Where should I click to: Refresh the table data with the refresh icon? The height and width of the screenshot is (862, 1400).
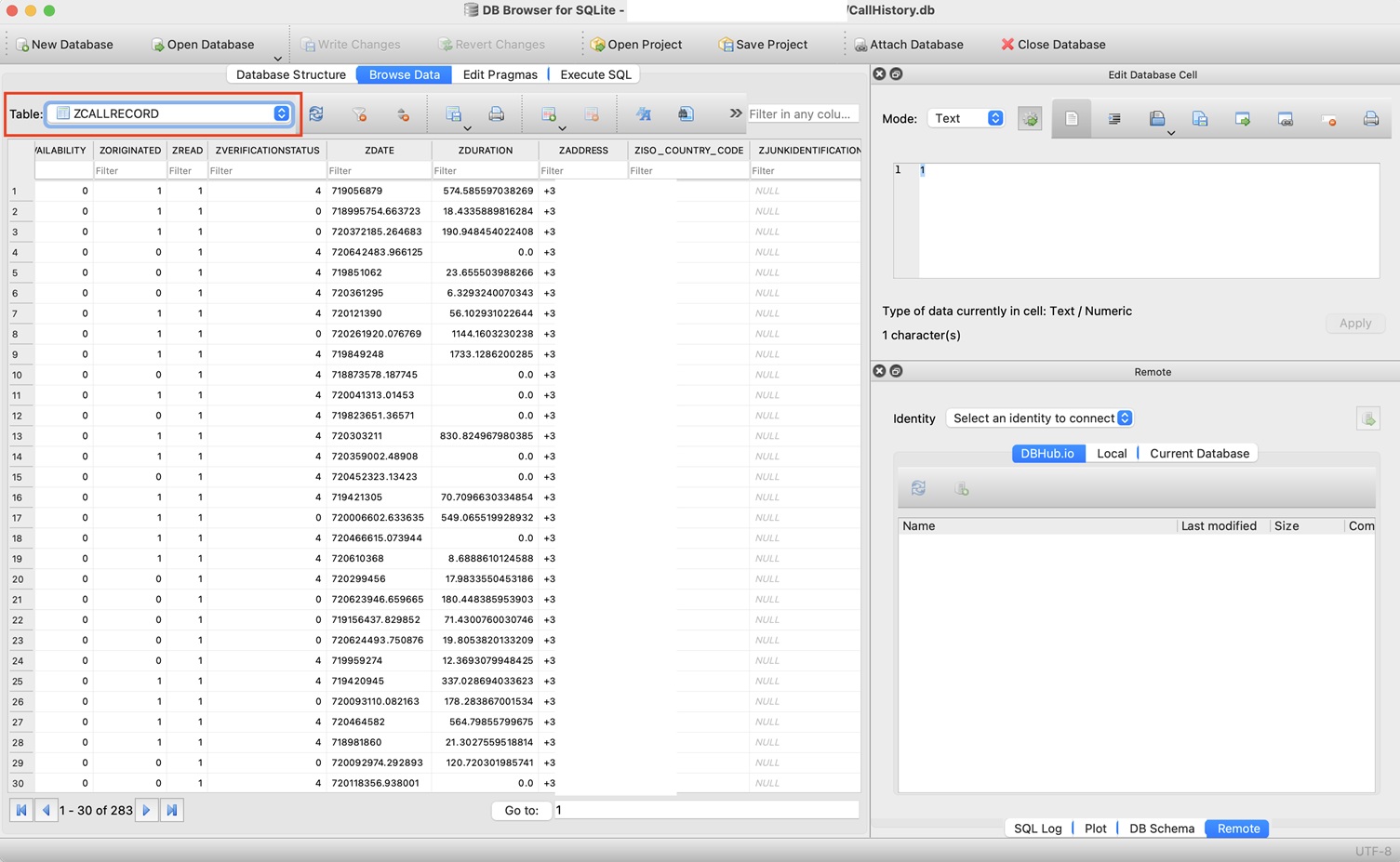tap(316, 113)
